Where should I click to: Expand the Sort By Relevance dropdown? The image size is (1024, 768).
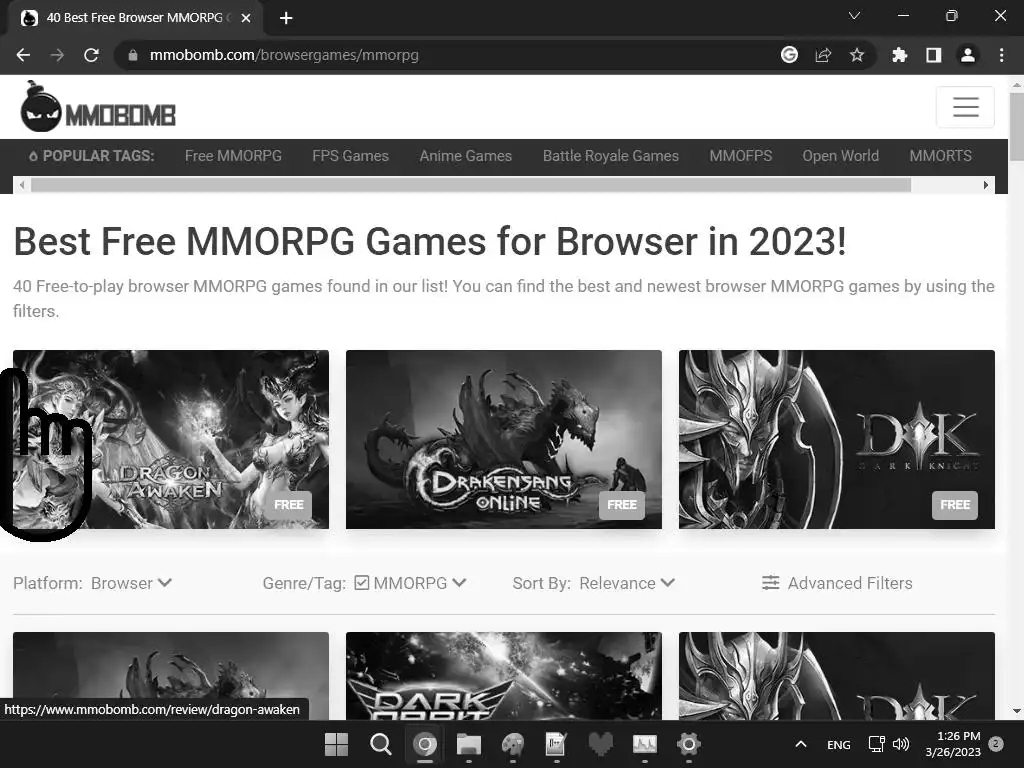pos(627,583)
